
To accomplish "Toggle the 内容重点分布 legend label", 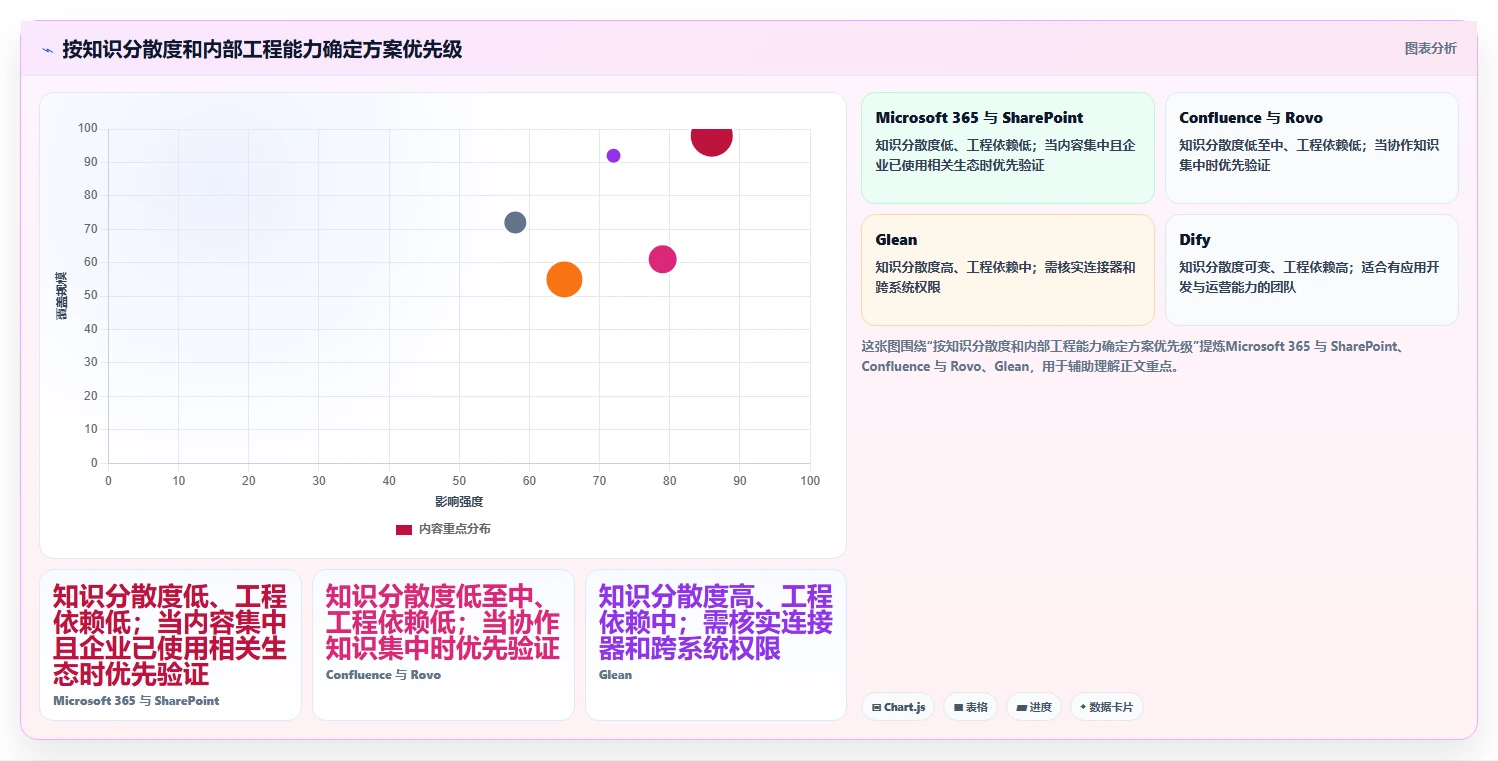I will point(454,529).
